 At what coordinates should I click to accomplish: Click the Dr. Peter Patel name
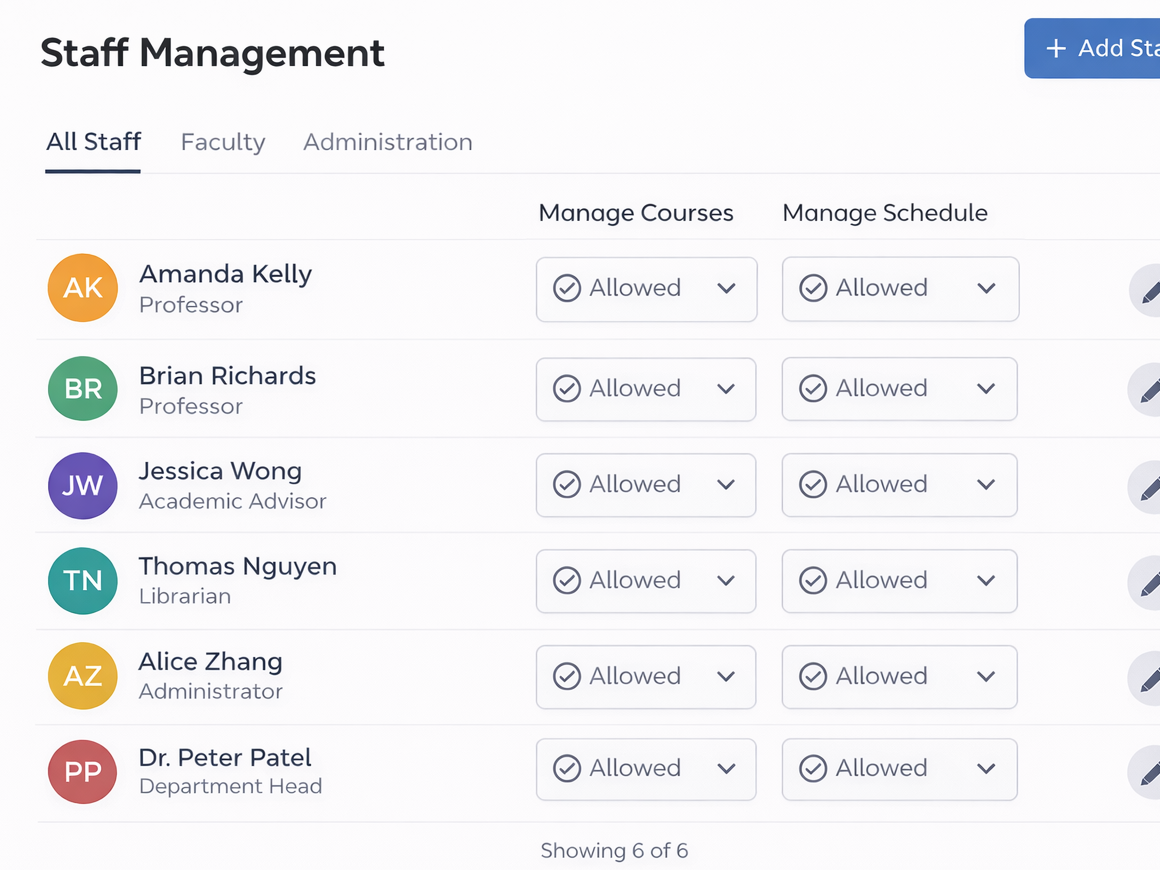225,758
